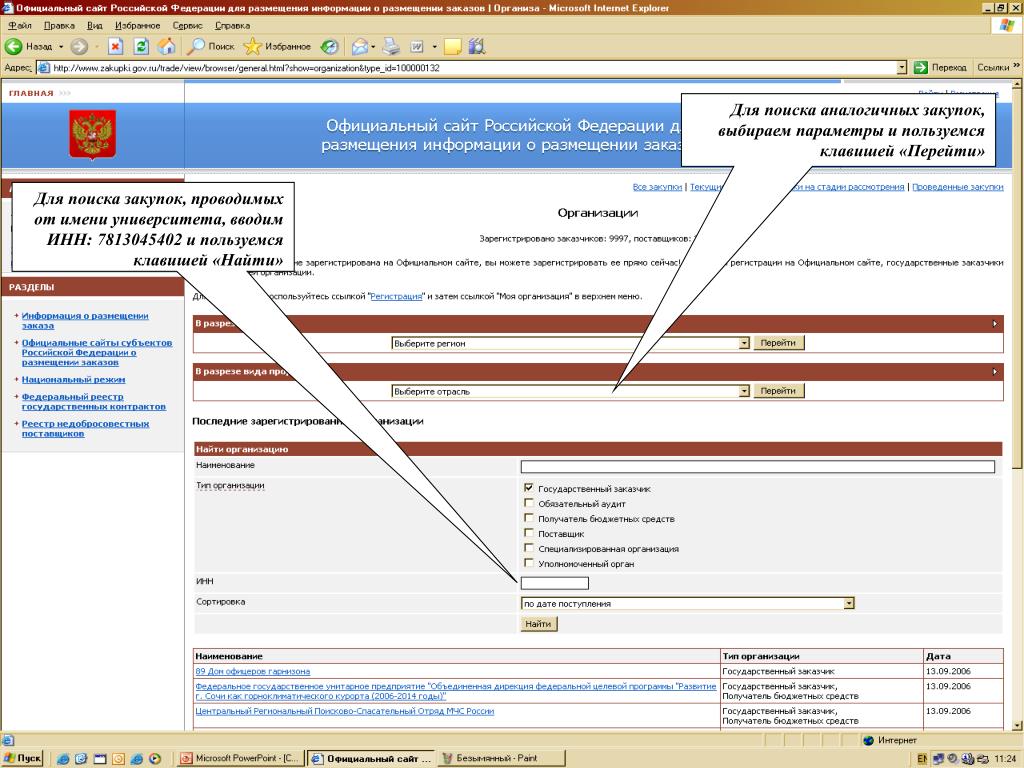Click the Регистрация link in the text
Screen dimensions: 1024x768
[x=396, y=296]
